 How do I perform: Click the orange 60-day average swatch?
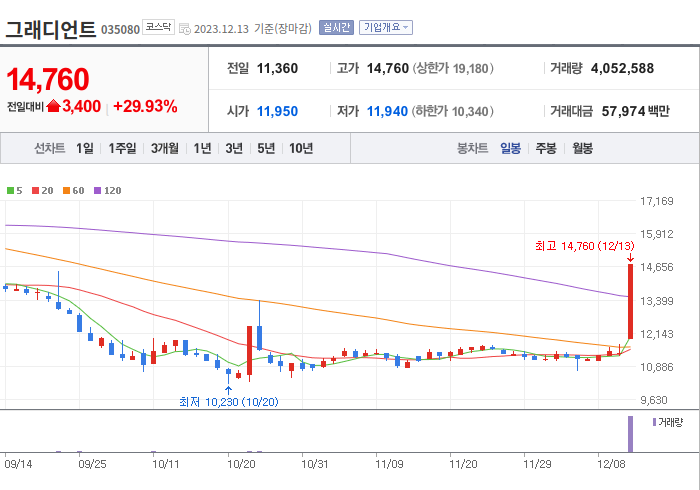pos(67,191)
